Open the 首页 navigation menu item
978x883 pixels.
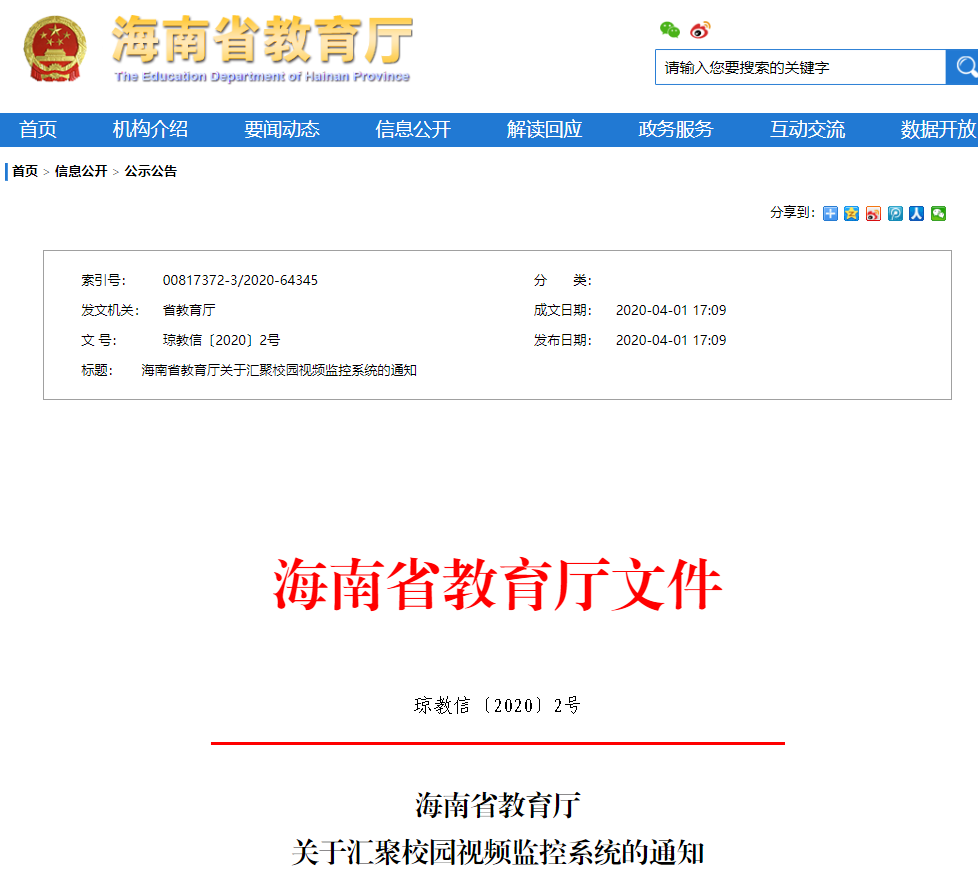[x=38, y=130]
